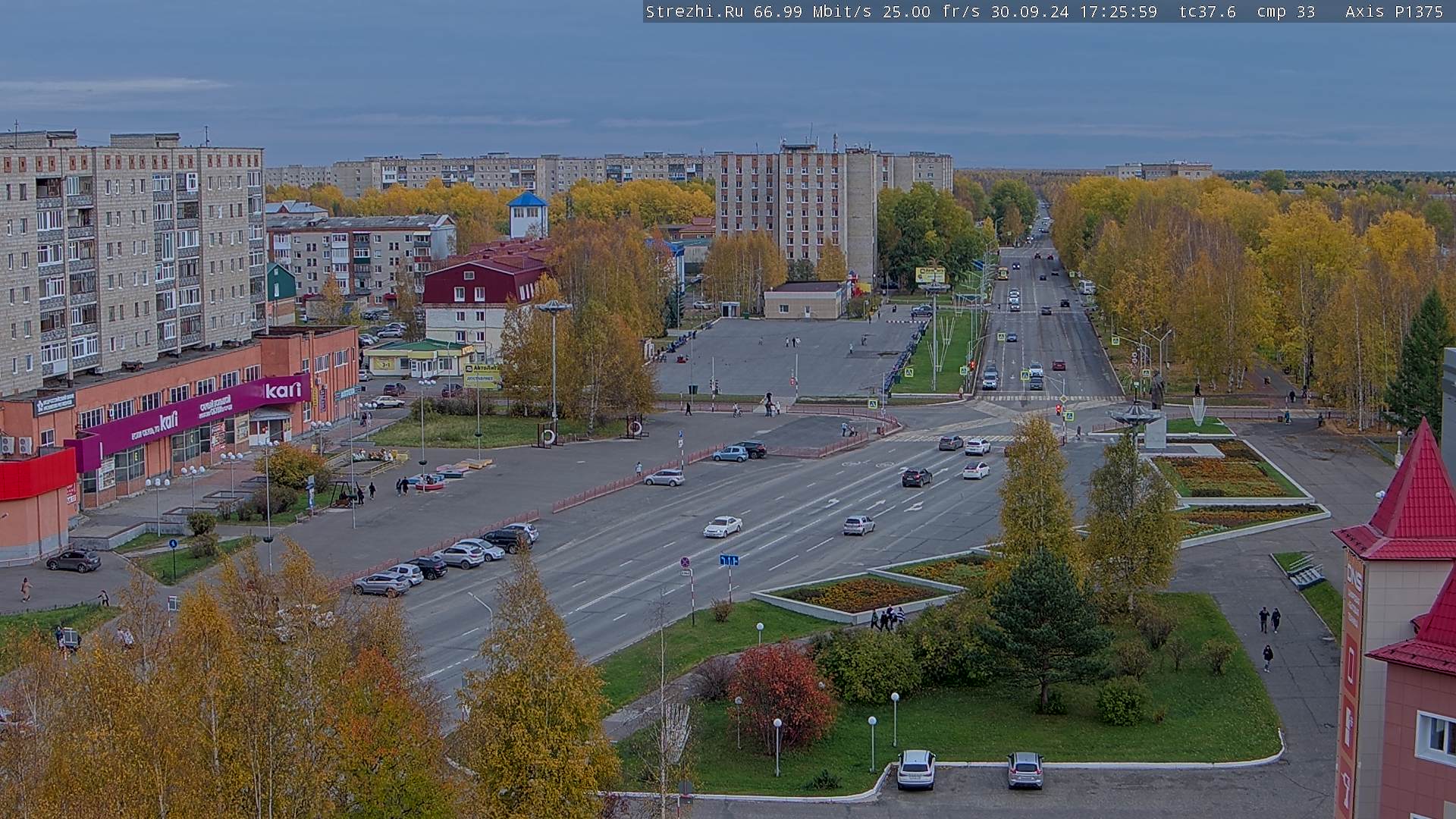1456x819 pixels.
Task: Click the Strezhi.Ru overlay text
Action: pyautogui.click(x=695, y=11)
